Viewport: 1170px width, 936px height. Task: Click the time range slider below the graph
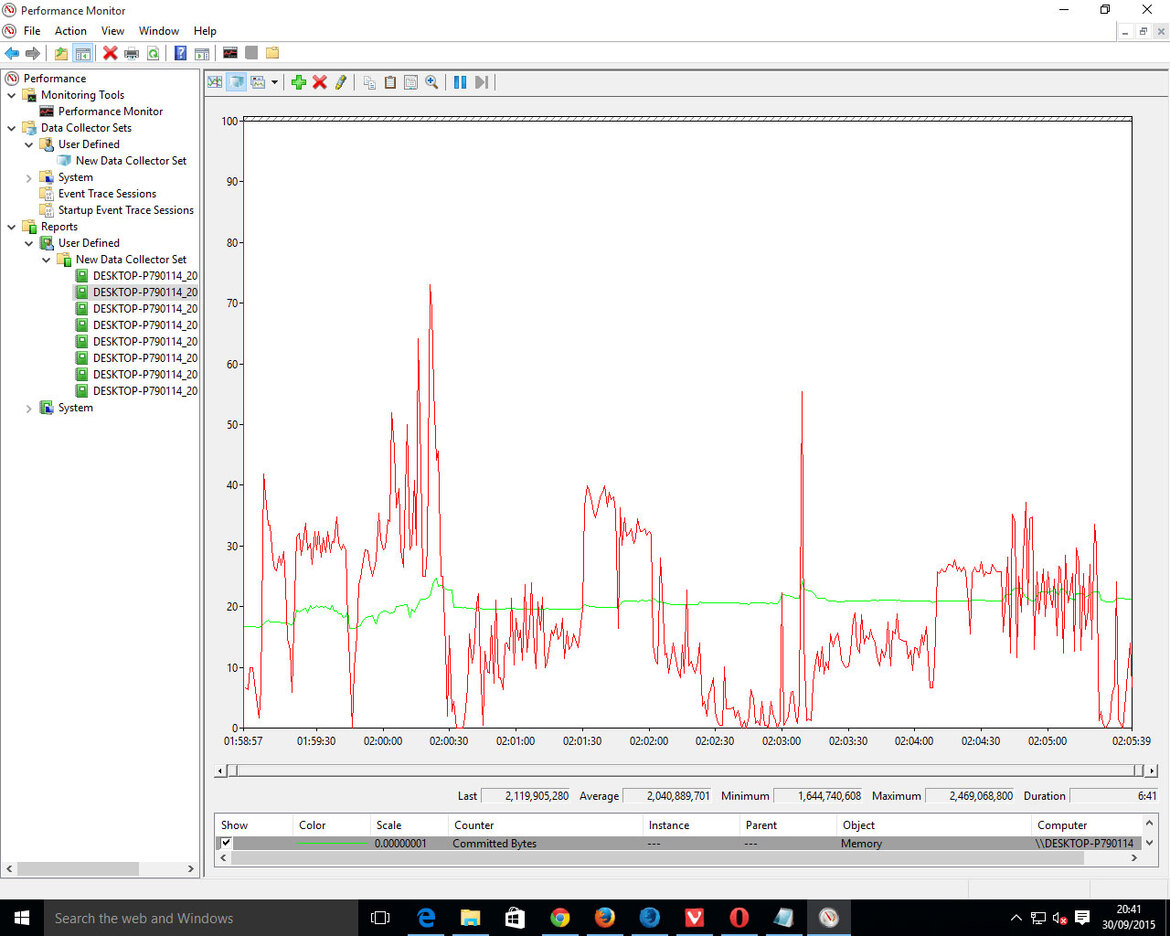click(686, 770)
